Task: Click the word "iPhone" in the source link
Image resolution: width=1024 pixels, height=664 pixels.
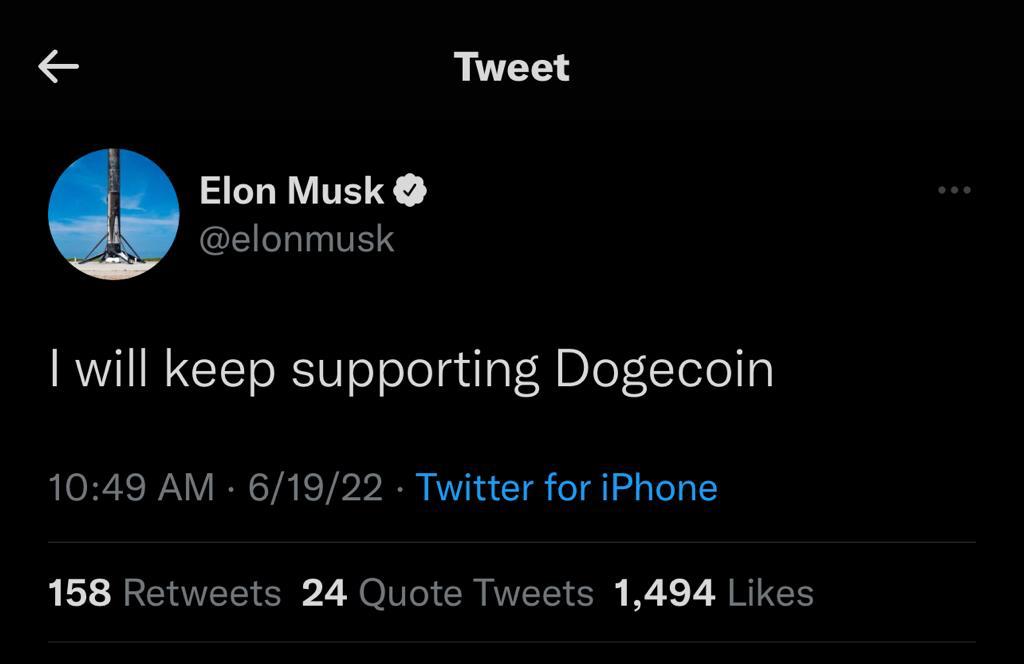Action: coord(658,487)
